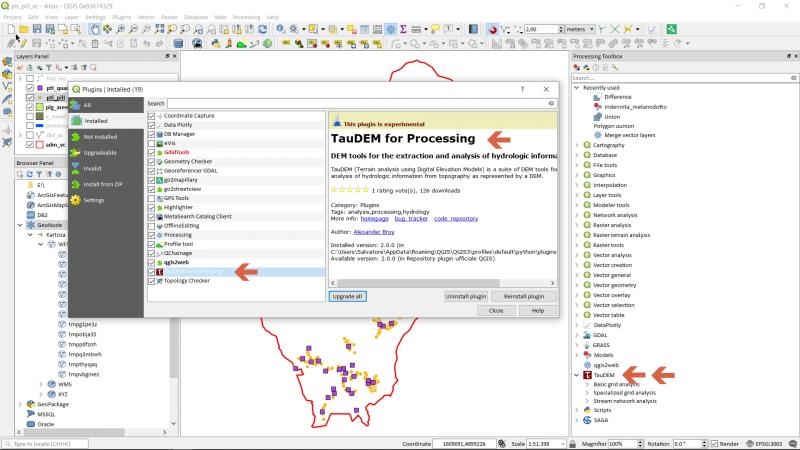Toggle visibility of adm_vc layer

coord(30,145)
